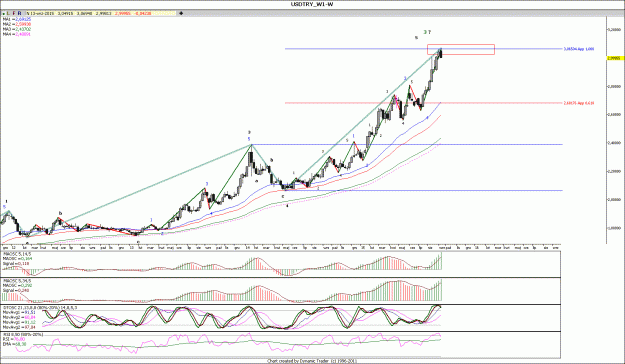625x364 pixels.
Task: Click the RSI indicator panel title
Action: point(23,334)
